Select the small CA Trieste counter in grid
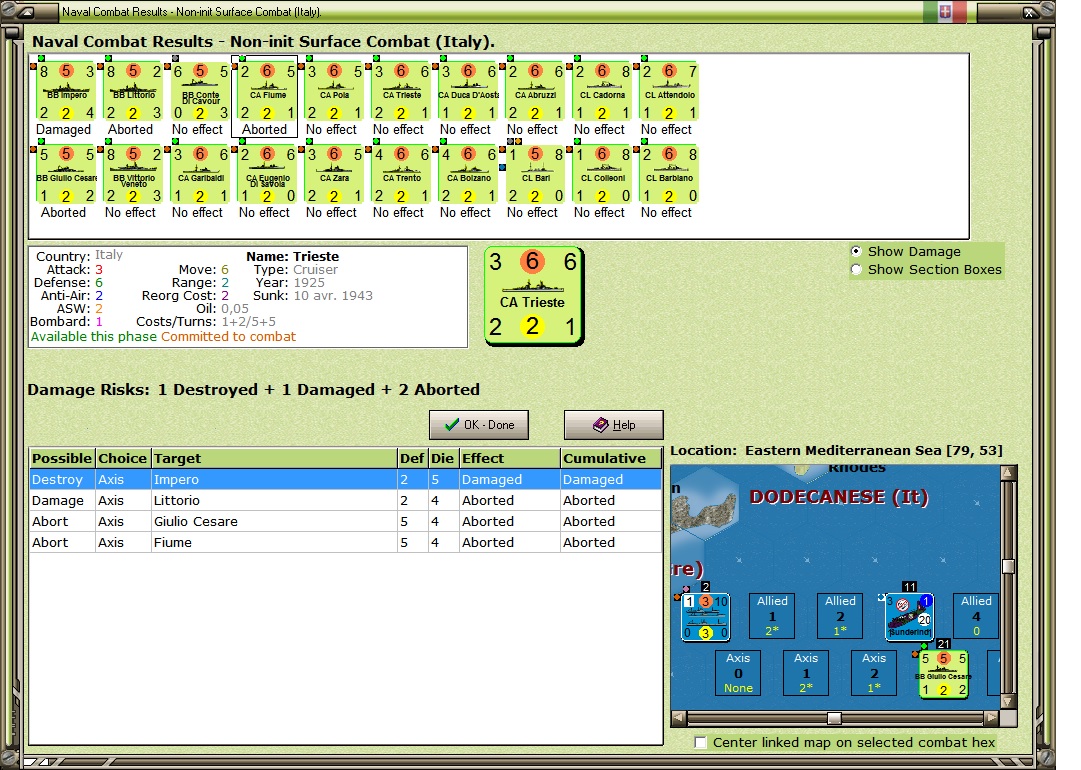Viewport: 1081px width, 770px height. [x=401, y=92]
